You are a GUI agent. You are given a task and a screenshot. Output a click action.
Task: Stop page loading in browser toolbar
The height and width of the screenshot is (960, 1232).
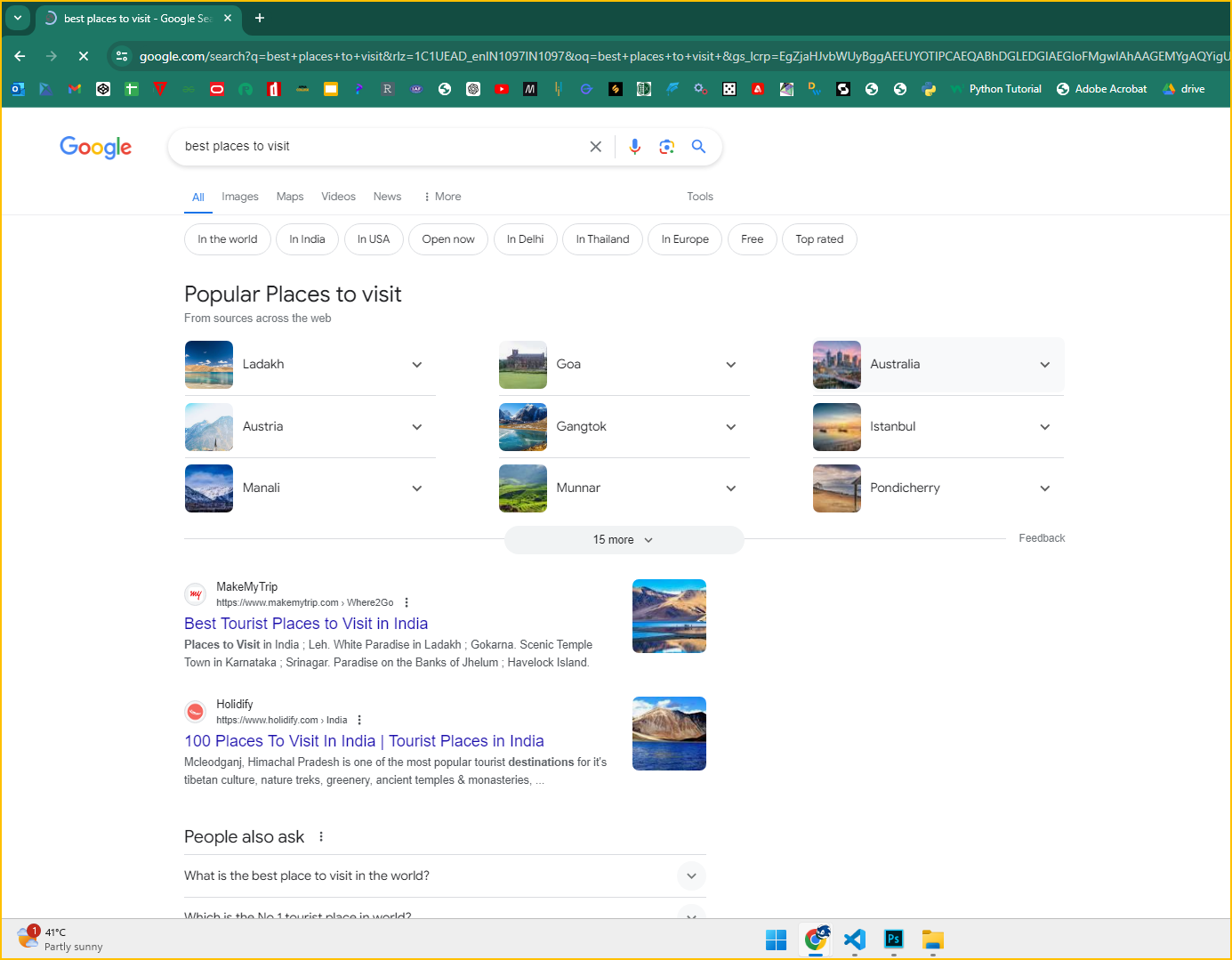[84, 56]
